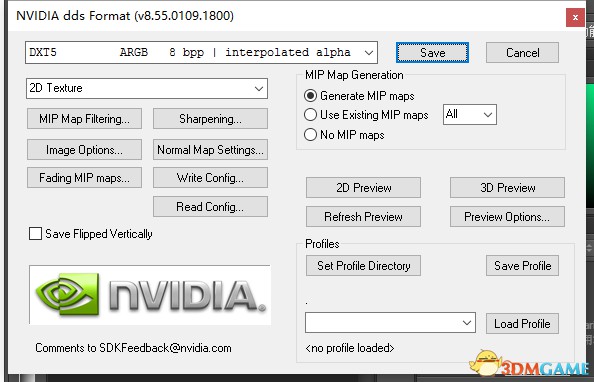Click the SDKFeedback@nvidia.com comments text

133,348
